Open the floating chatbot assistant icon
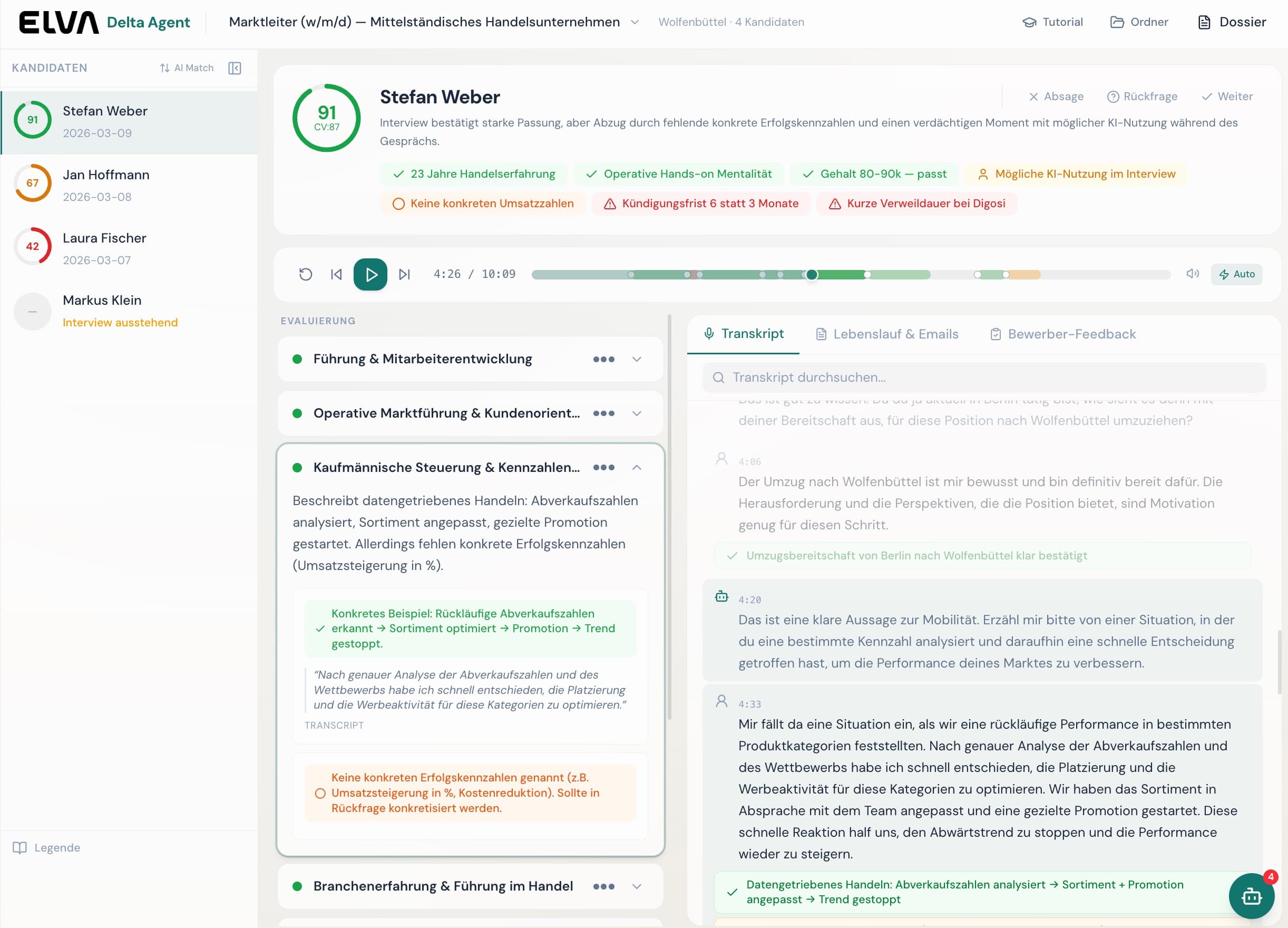Image resolution: width=1288 pixels, height=928 pixels. click(x=1251, y=896)
